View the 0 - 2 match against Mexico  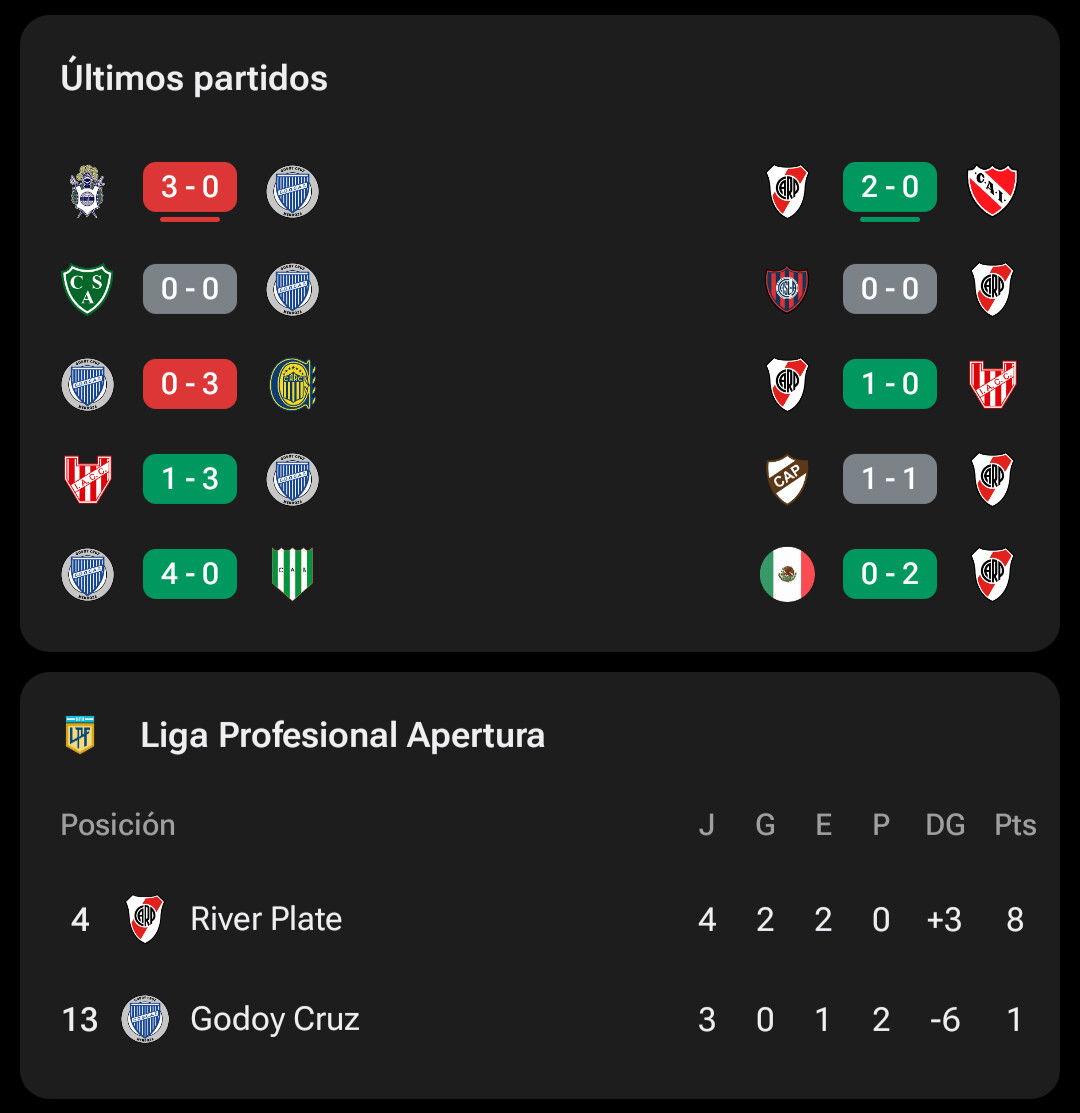point(889,574)
